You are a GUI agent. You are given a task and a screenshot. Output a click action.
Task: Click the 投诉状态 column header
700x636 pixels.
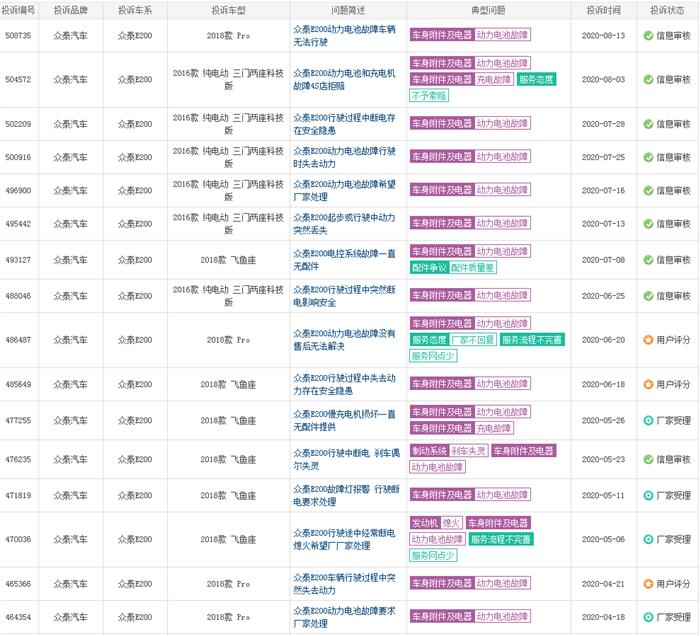667,10
